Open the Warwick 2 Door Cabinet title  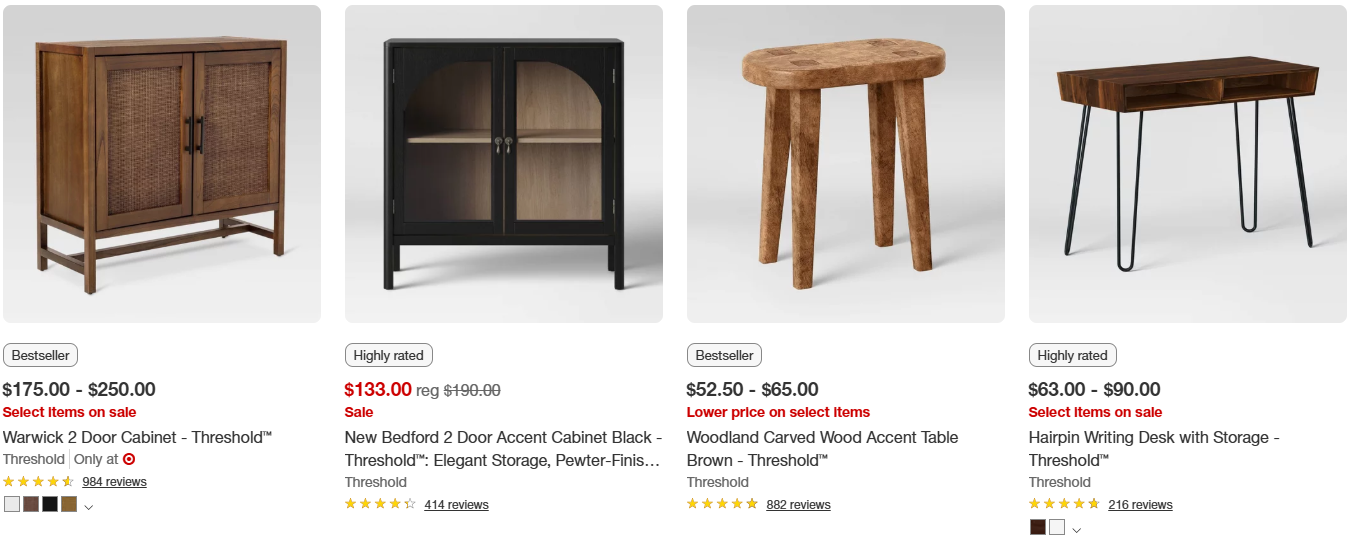pos(137,437)
